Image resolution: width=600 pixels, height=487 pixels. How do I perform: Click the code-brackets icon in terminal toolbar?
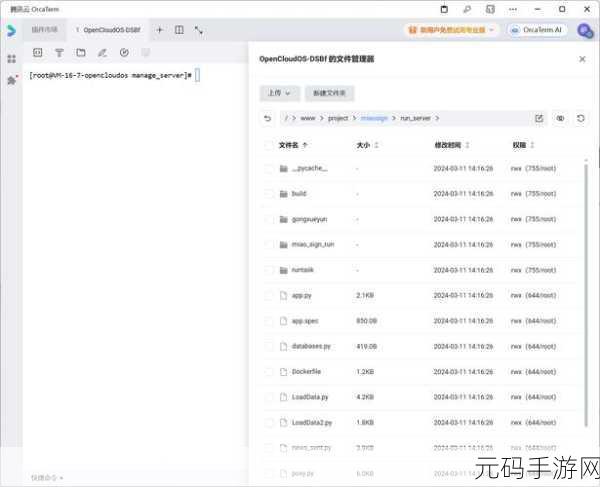point(38,52)
